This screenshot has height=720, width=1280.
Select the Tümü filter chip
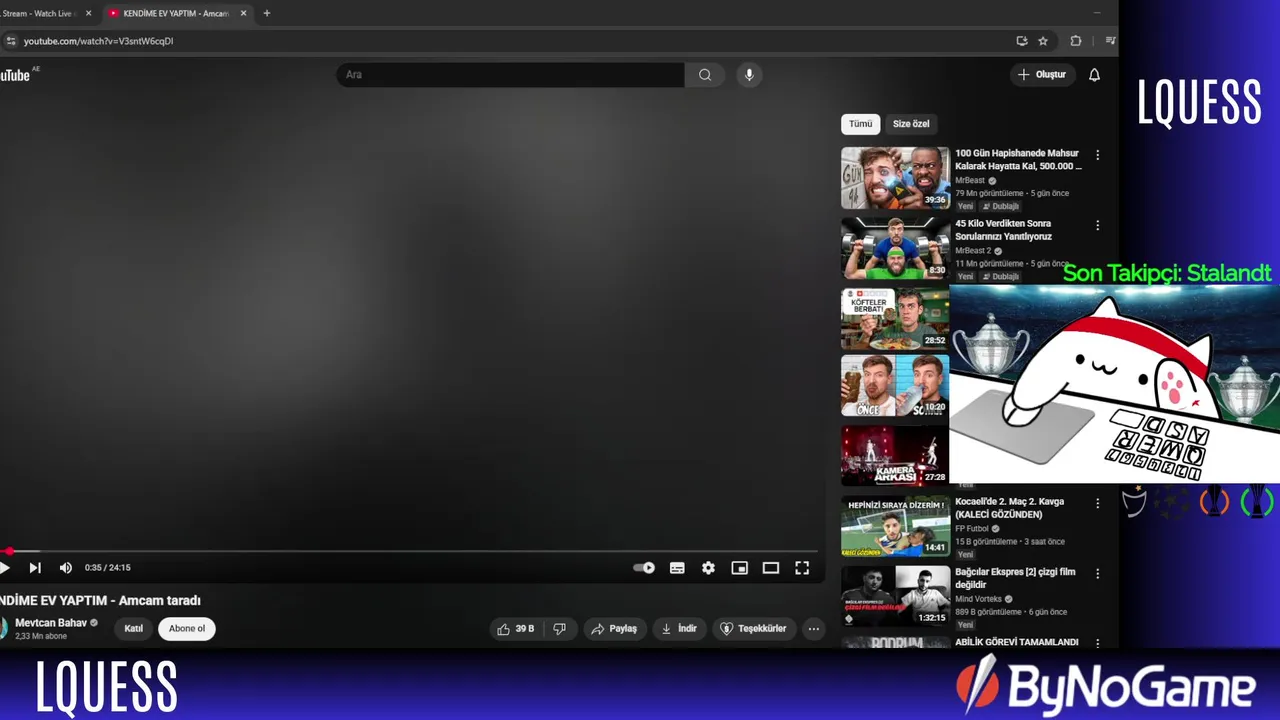pos(861,124)
